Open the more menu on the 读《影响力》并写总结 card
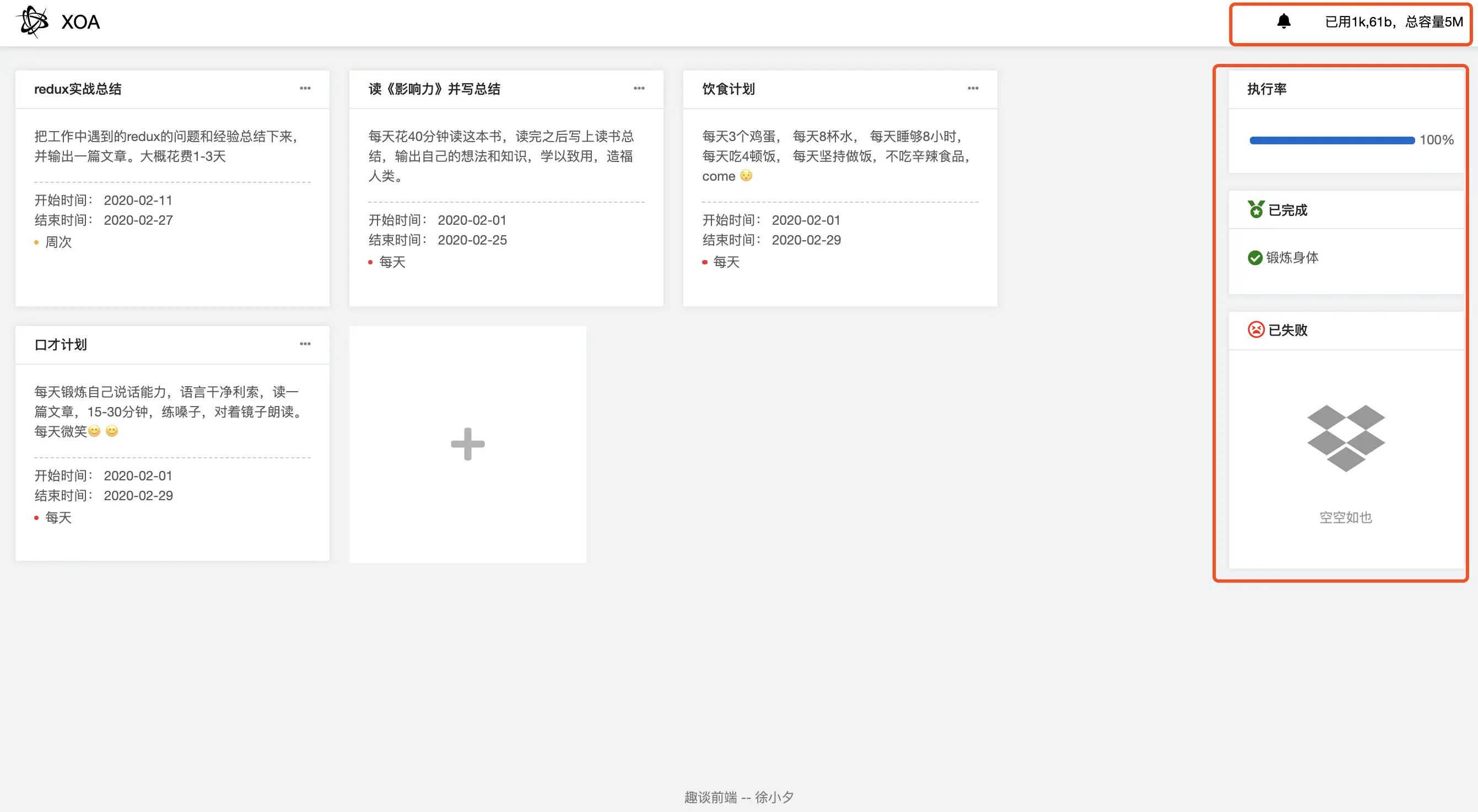Screen dimensions: 1478x812 [x=639, y=88]
